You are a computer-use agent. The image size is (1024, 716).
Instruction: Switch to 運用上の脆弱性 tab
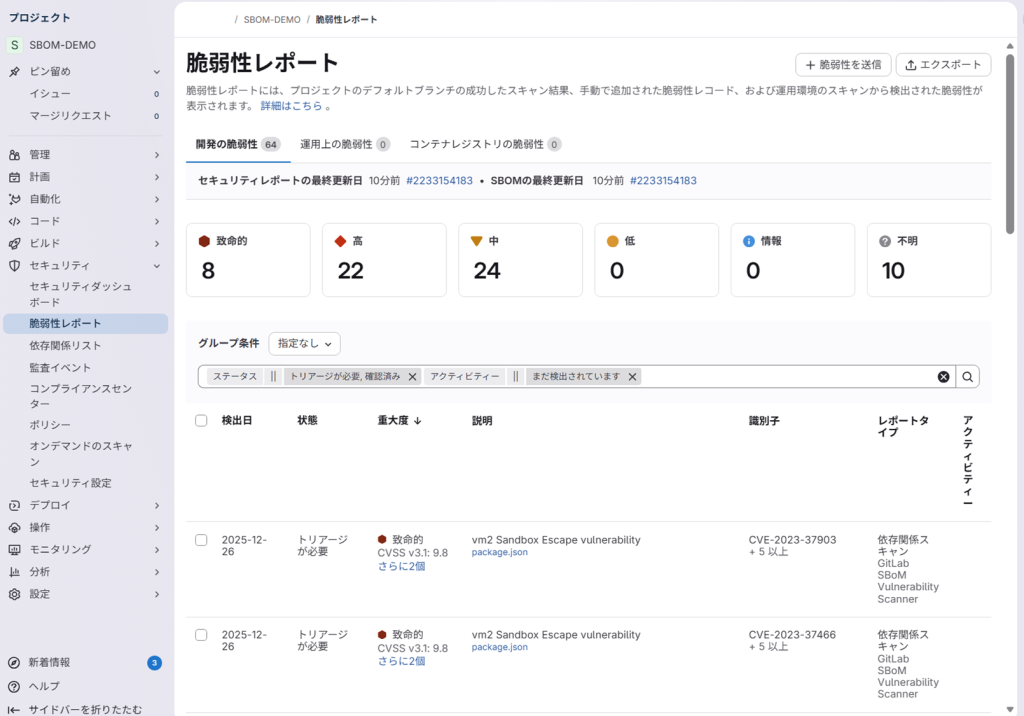coord(344,144)
